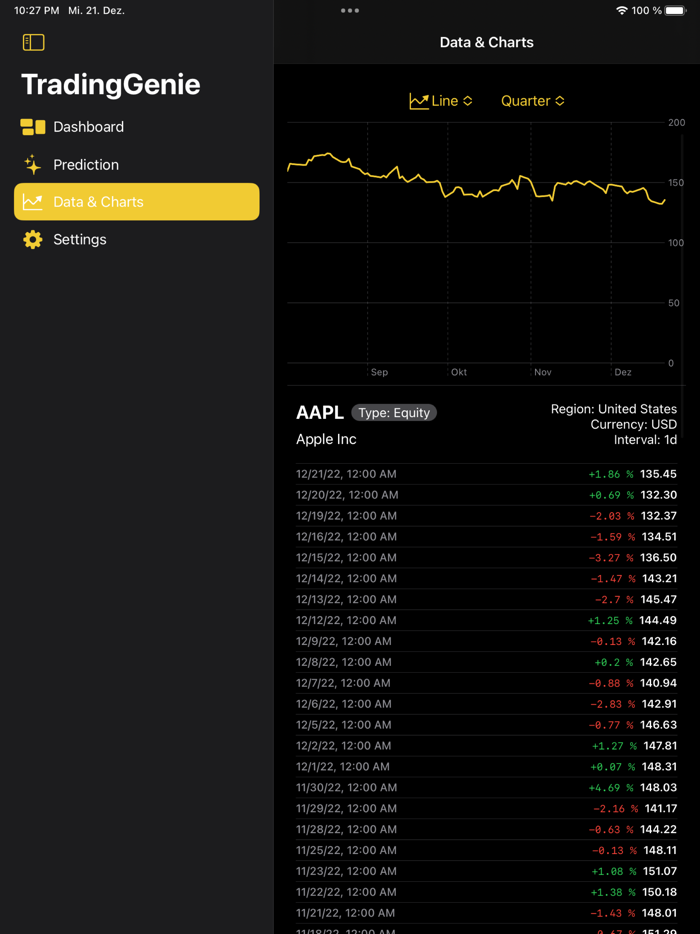The height and width of the screenshot is (934, 700).
Task: Select the 12/14/22 row date
Action: [346, 578]
